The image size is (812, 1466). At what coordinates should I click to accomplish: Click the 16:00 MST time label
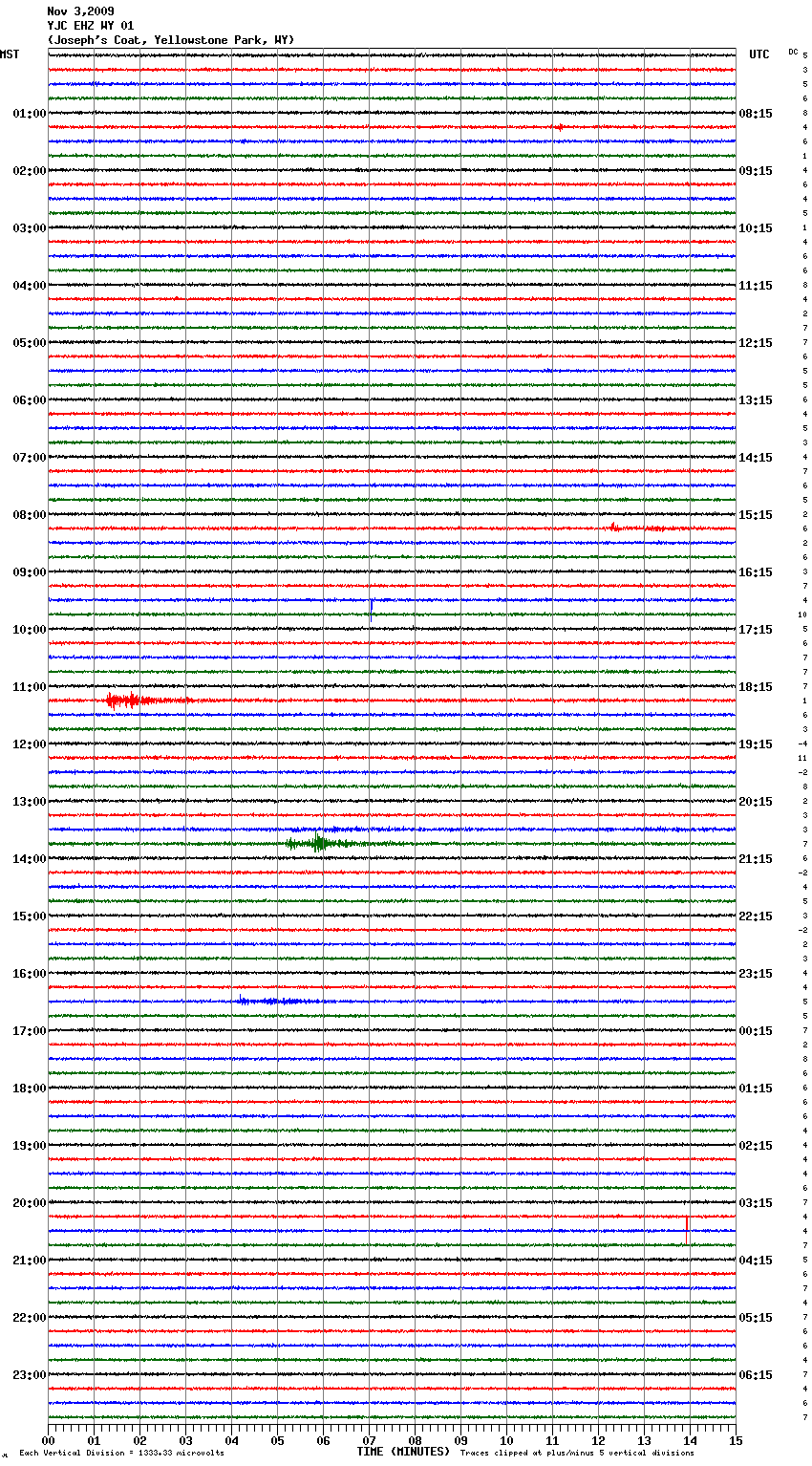click(x=30, y=974)
